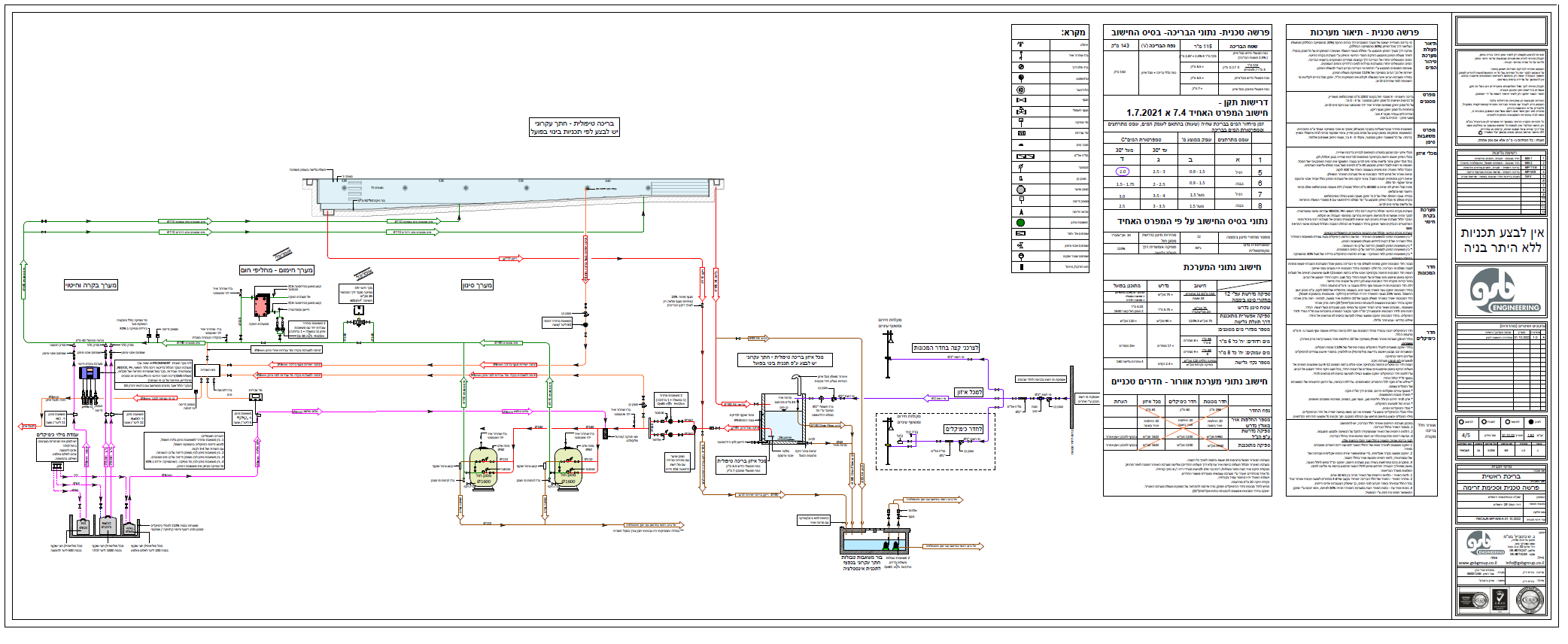Click the green filled circle legend symbol
The image size is (1568, 644).
(x=1021, y=223)
